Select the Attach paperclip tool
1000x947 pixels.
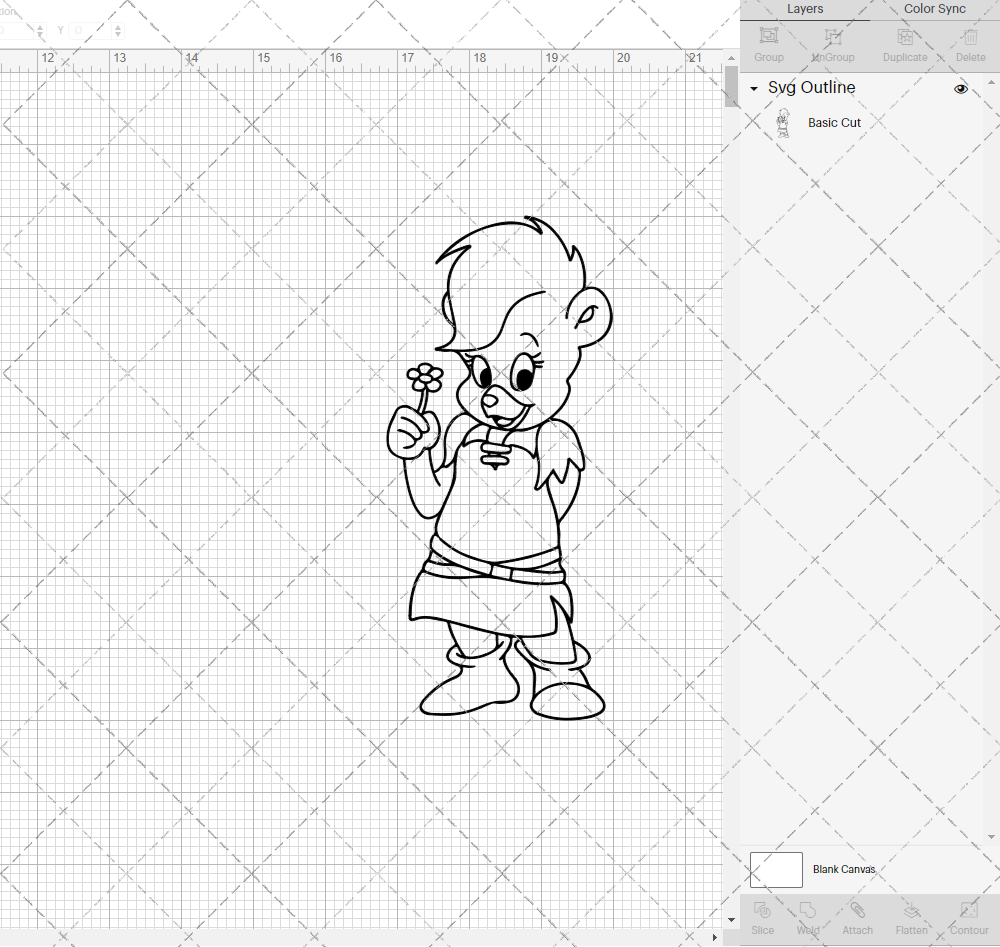857,910
